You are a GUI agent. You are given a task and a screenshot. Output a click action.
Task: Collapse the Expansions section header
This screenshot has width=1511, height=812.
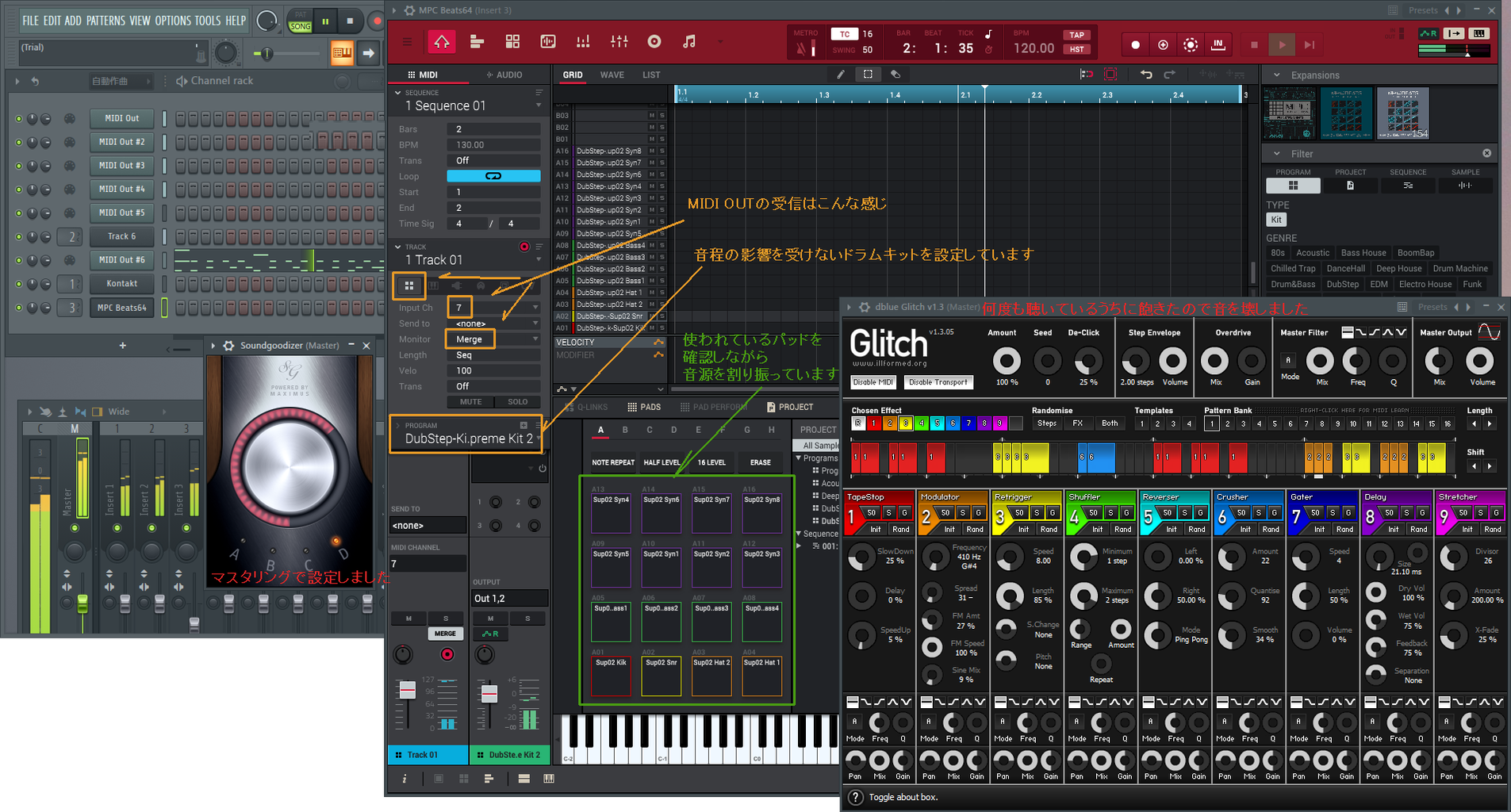pyautogui.click(x=1276, y=75)
